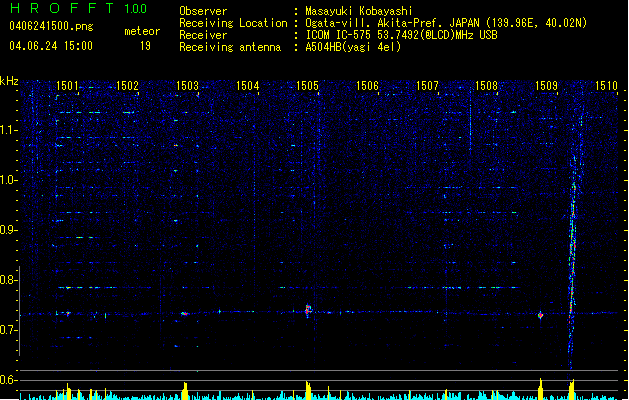Click the 0.8 frequency axis label

coord(8,280)
